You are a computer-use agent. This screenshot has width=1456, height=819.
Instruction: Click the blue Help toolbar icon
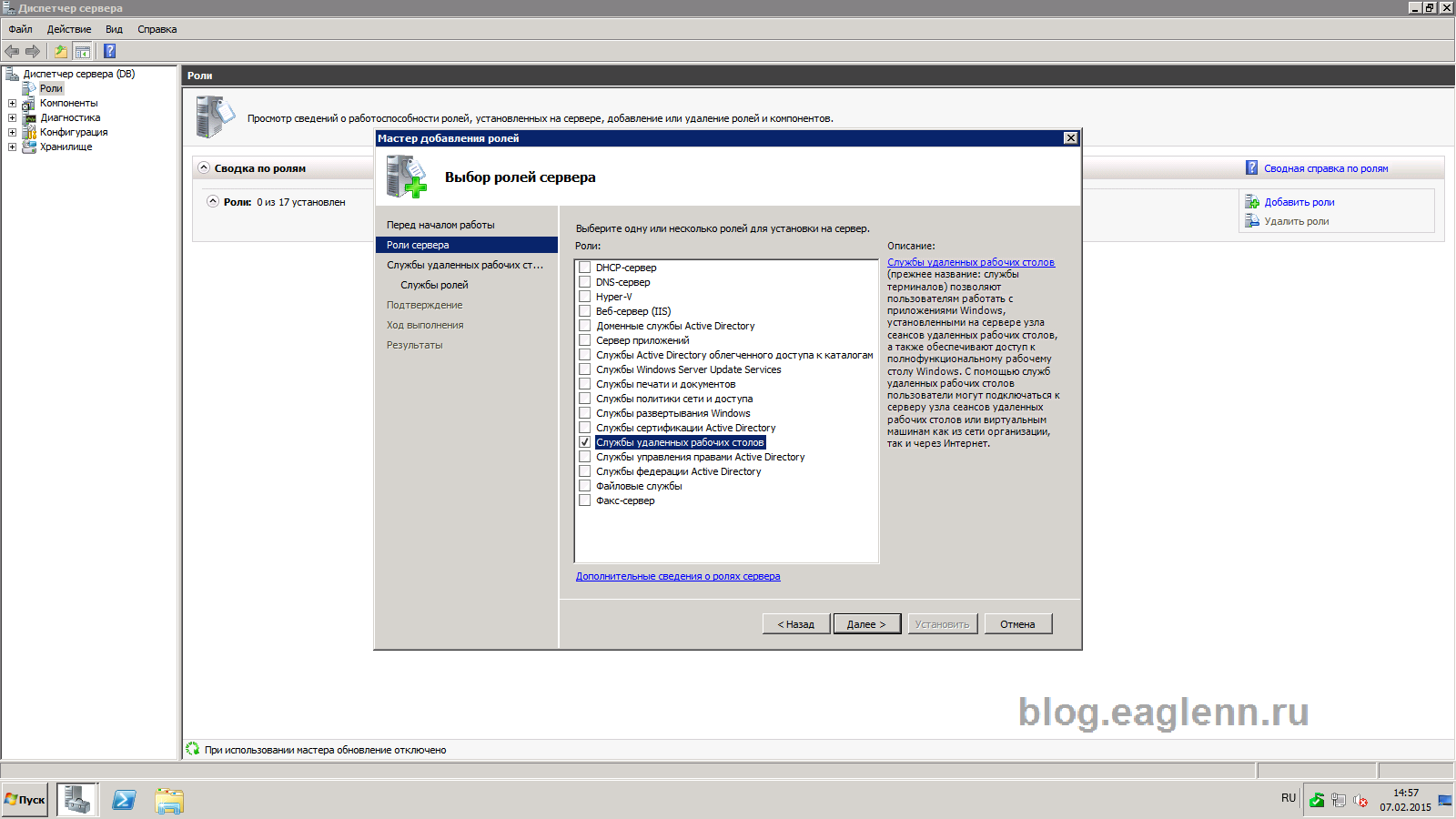pyautogui.click(x=110, y=51)
